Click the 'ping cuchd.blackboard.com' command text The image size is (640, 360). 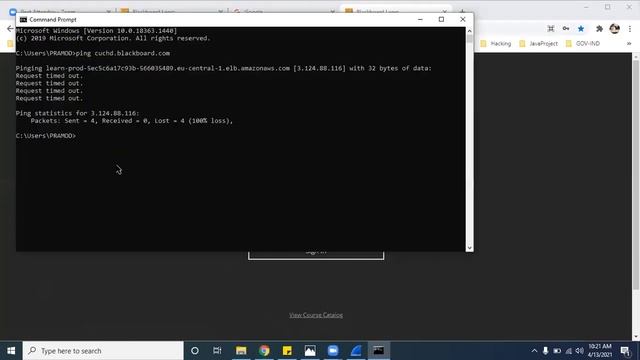click(123, 53)
